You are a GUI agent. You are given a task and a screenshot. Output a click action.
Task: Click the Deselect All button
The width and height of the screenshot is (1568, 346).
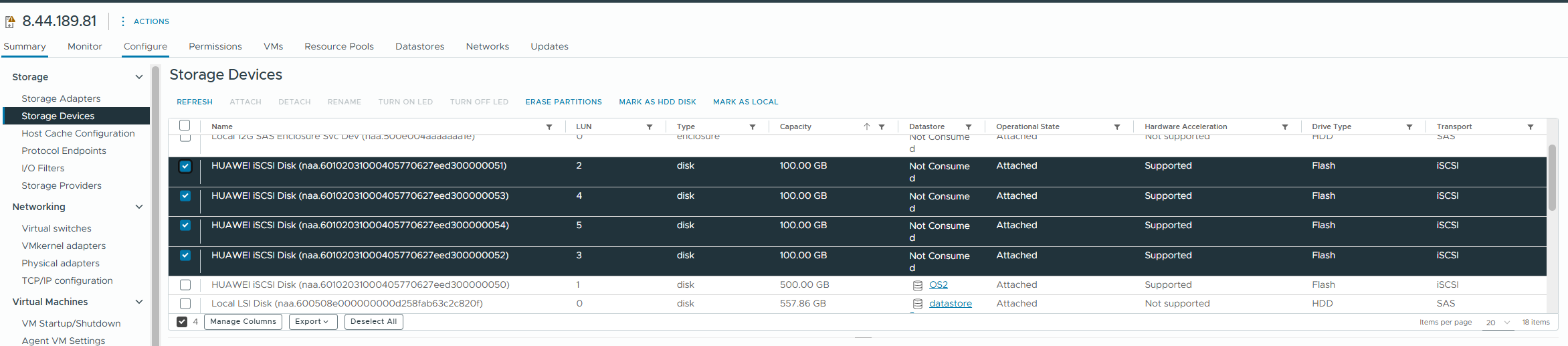point(374,322)
